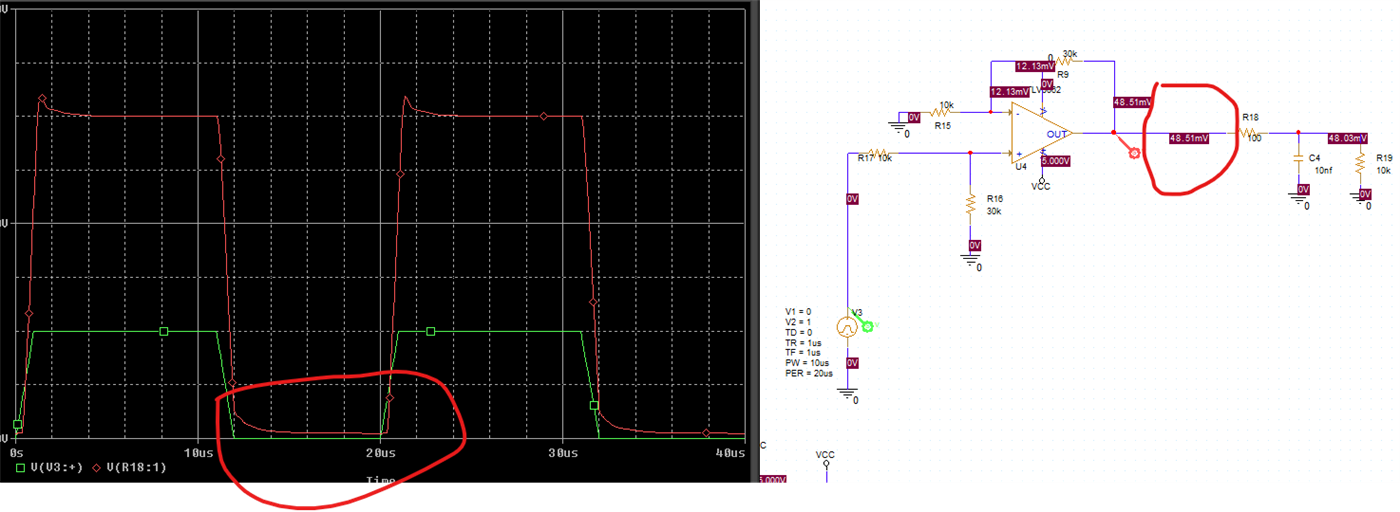The width and height of the screenshot is (1400, 512).
Task: Click the TD = 0 parameter
Action: pyautogui.click(x=800, y=331)
